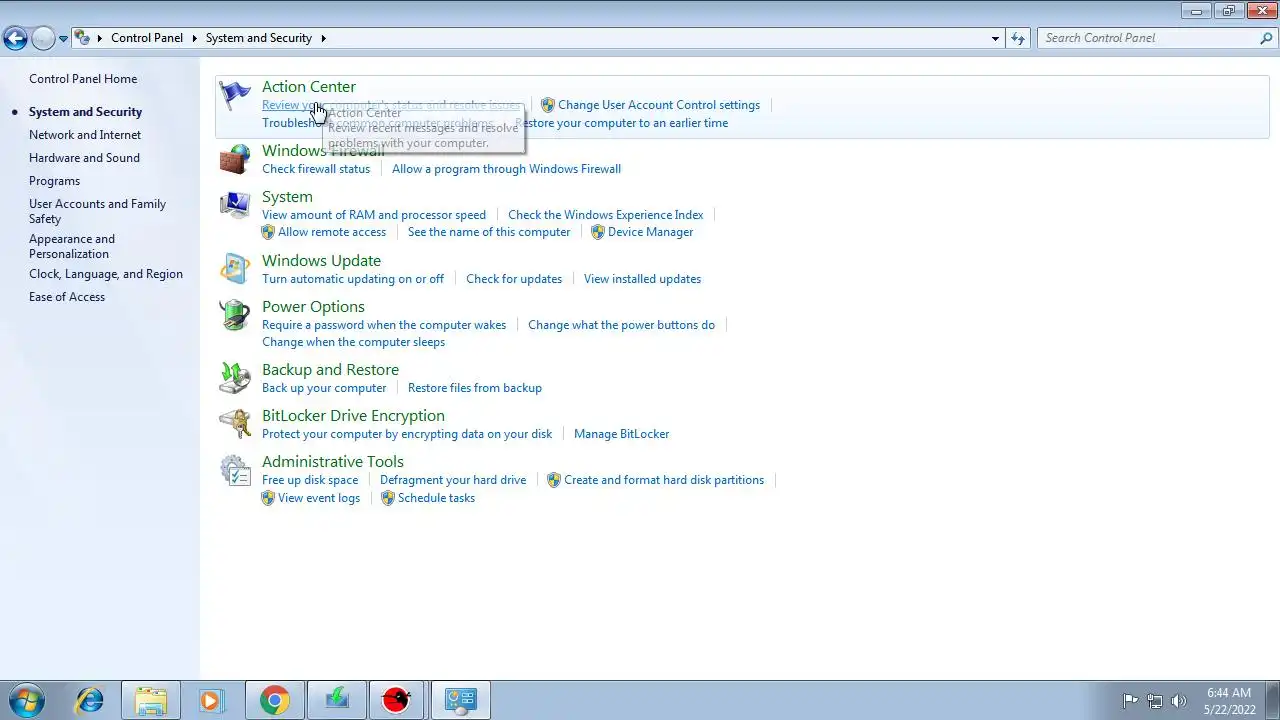
Task: Click Check firewall status link
Action: click(316, 169)
